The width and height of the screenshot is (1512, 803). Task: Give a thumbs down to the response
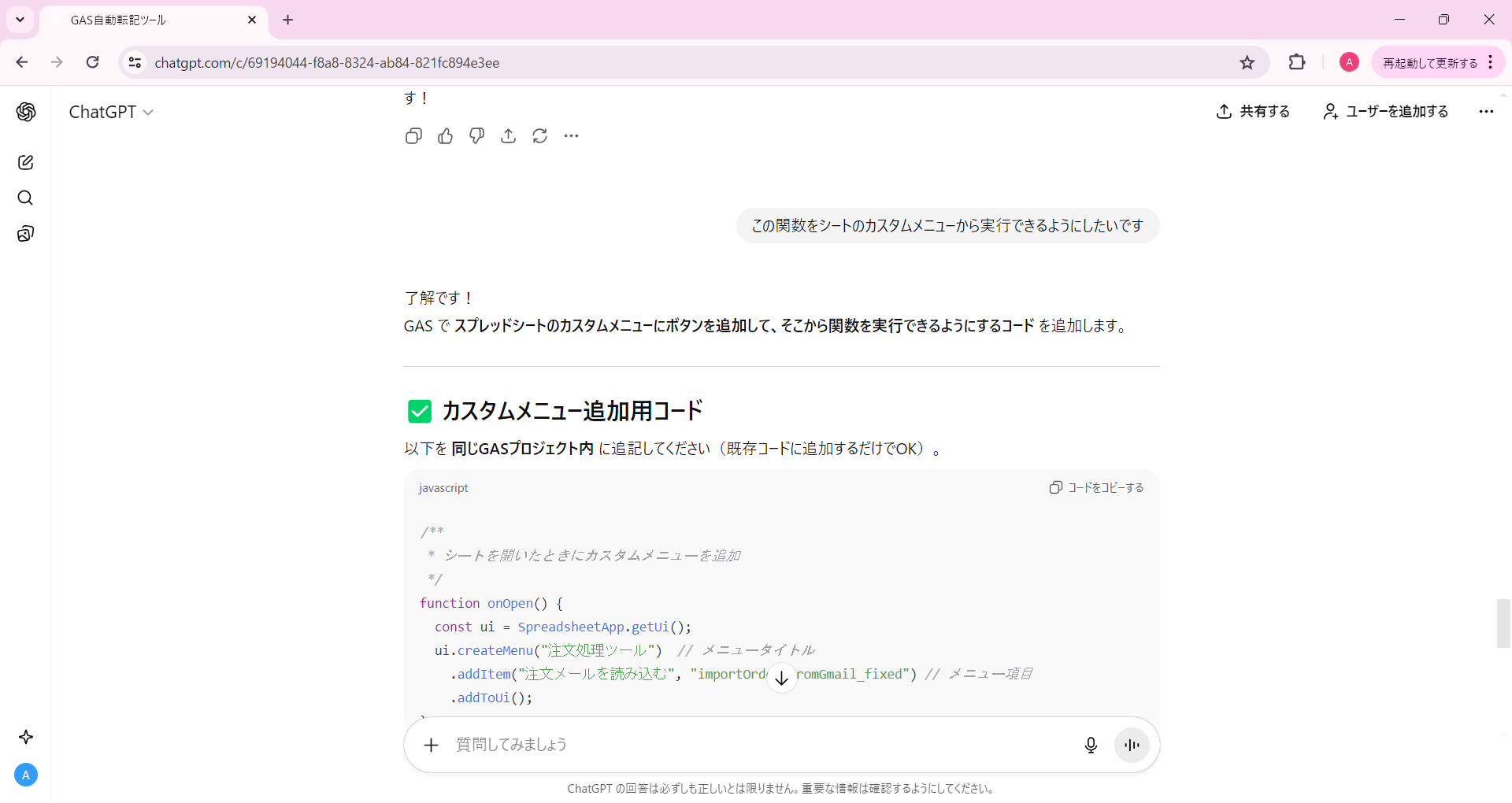pos(476,136)
